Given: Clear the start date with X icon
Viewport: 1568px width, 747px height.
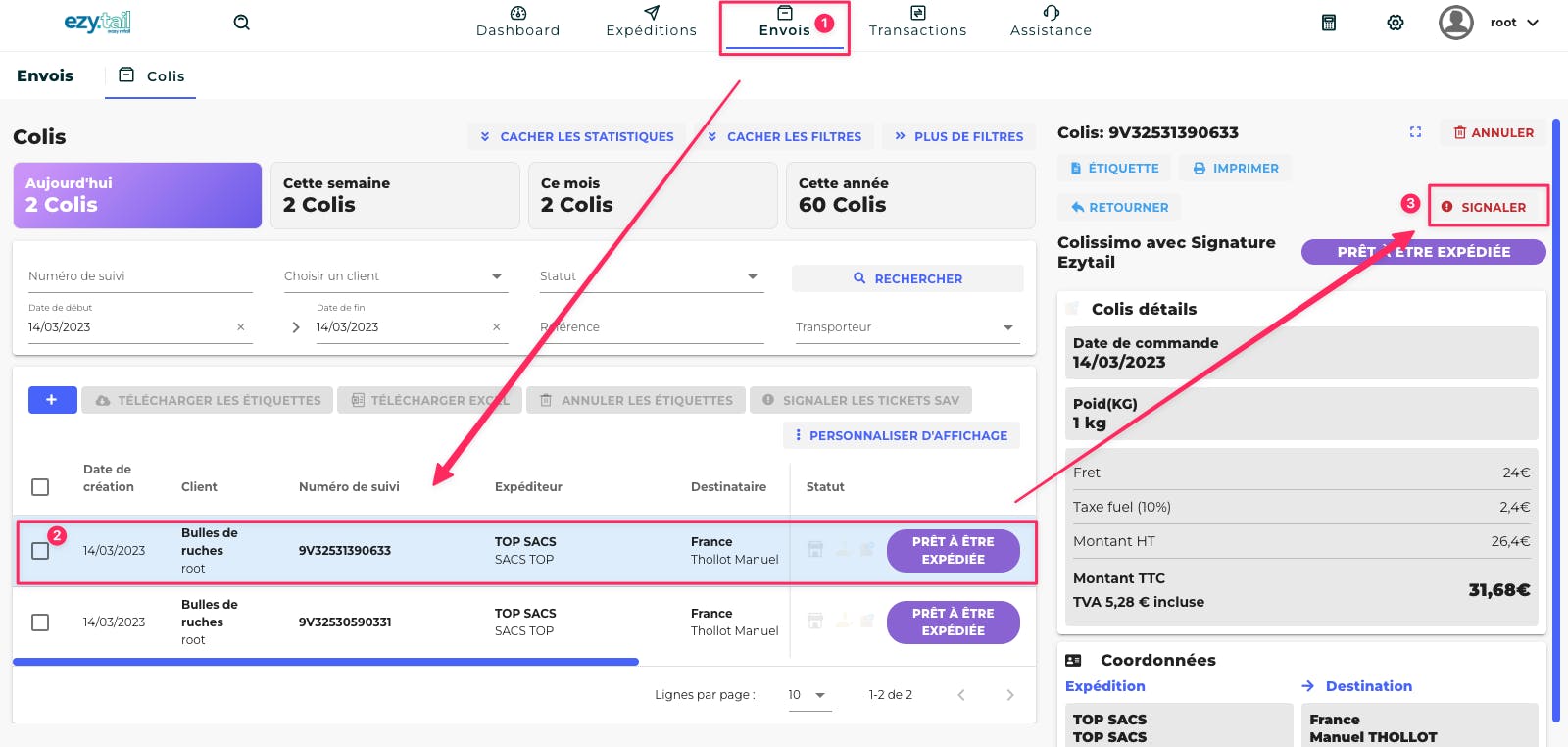Looking at the screenshot, I should click(241, 327).
